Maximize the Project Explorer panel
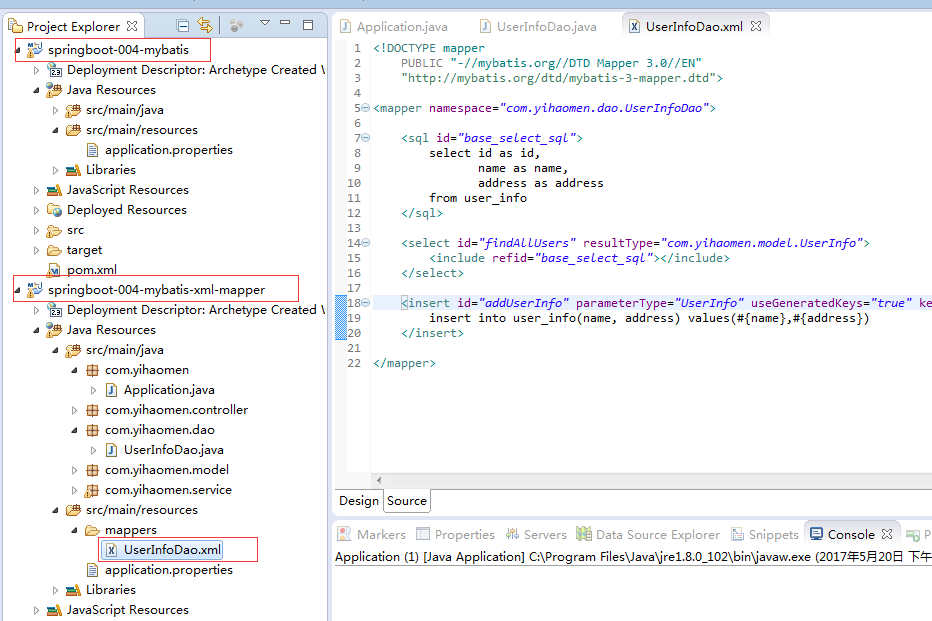Image resolution: width=932 pixels, height=621 pixels. click(x=308, y=25)
